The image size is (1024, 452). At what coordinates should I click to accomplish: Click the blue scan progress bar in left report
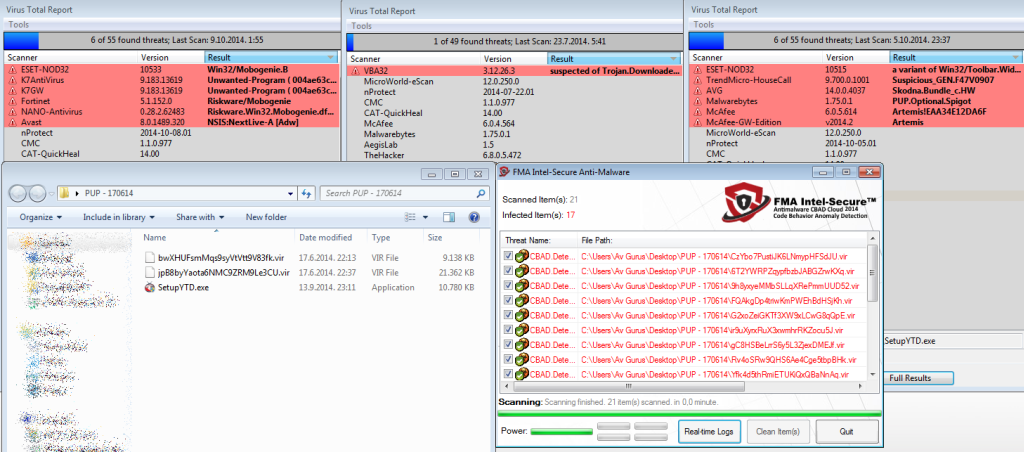click(x=22, y=40)
